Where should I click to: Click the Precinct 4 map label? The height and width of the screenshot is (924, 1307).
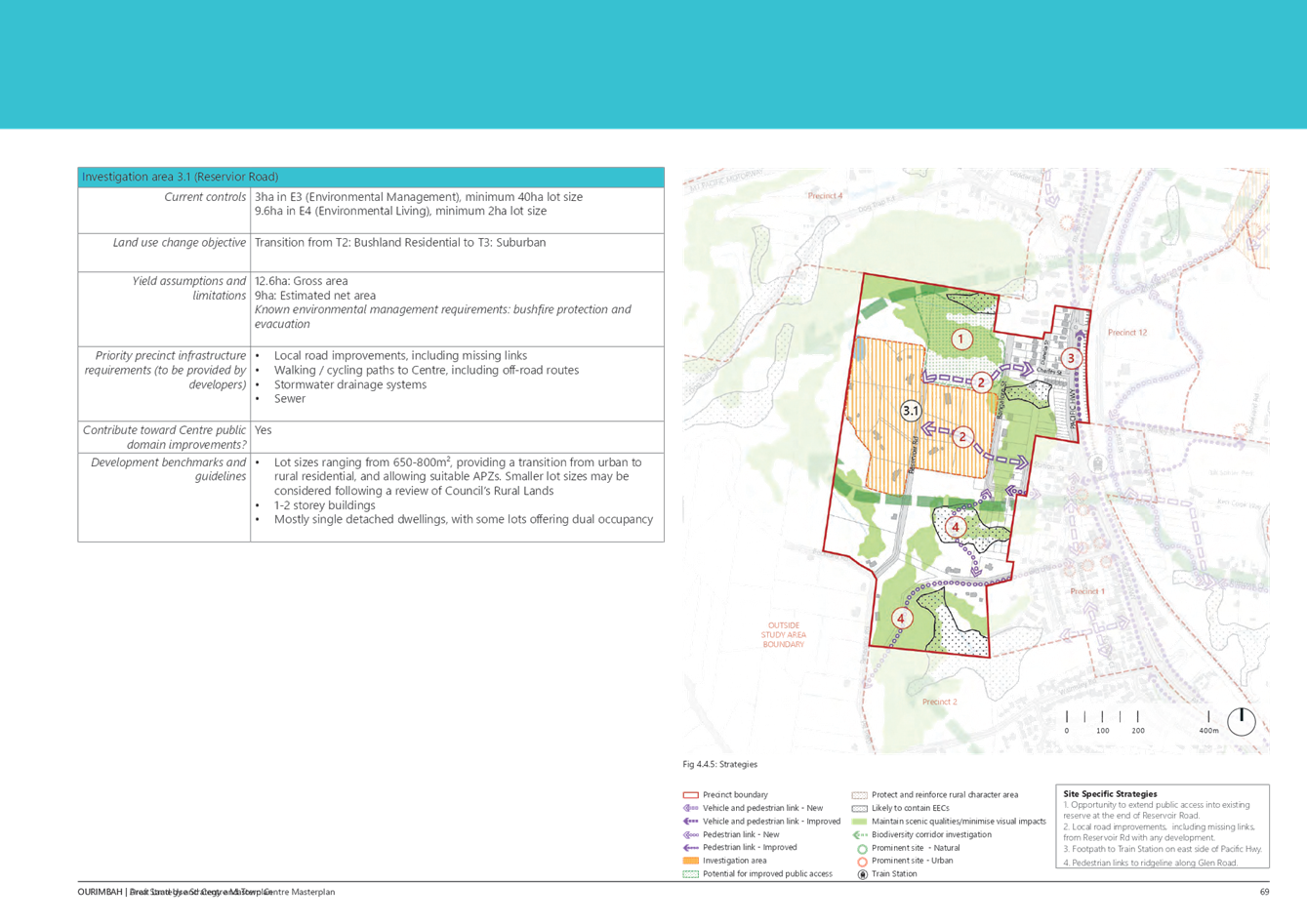click(x=825, y=196)
